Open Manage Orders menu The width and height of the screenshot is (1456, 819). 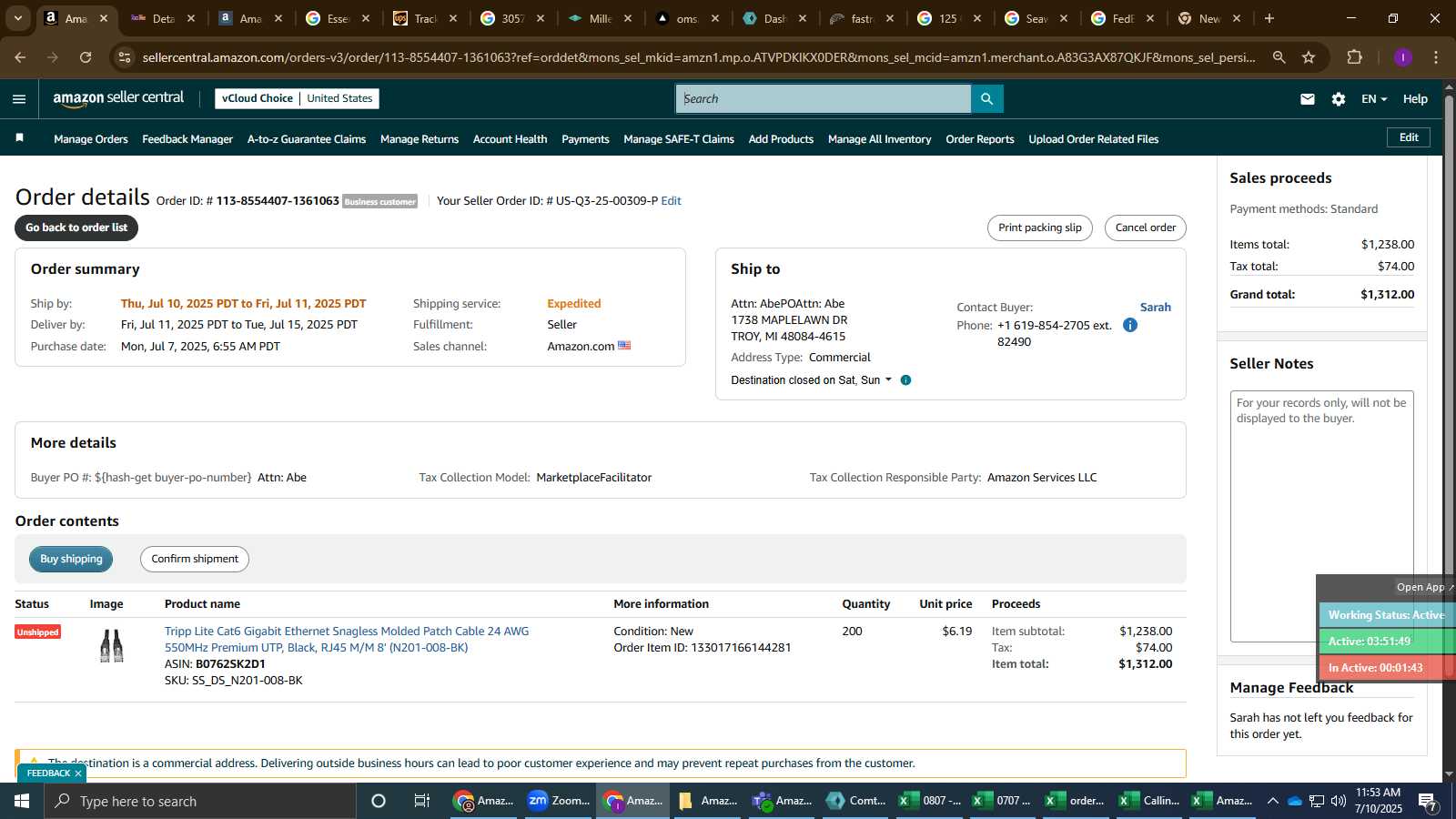pyautogui.click(x=91, y=139)
